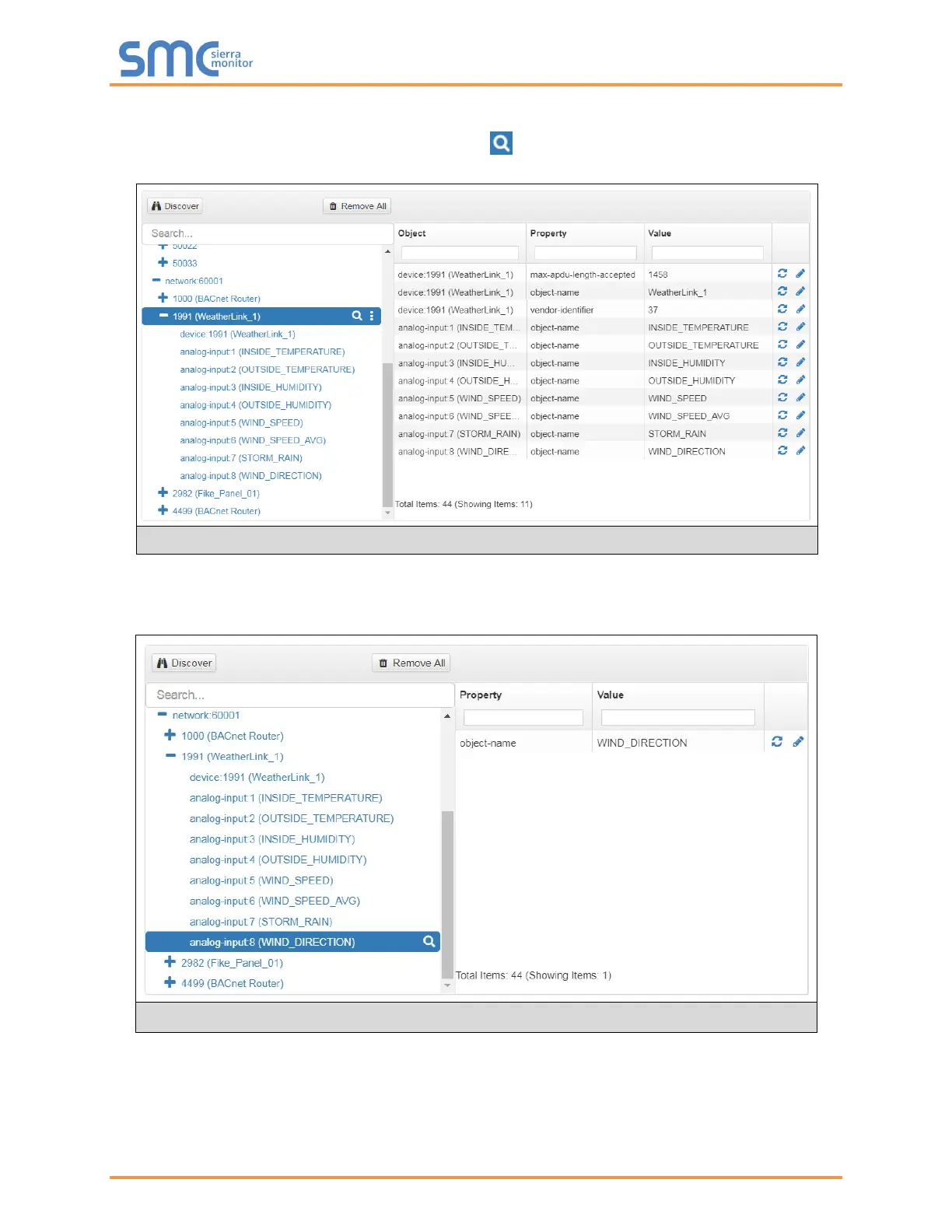
Task: Refresh the INSIDE_TEMPERATURE table row
Action: pos(782,327)
